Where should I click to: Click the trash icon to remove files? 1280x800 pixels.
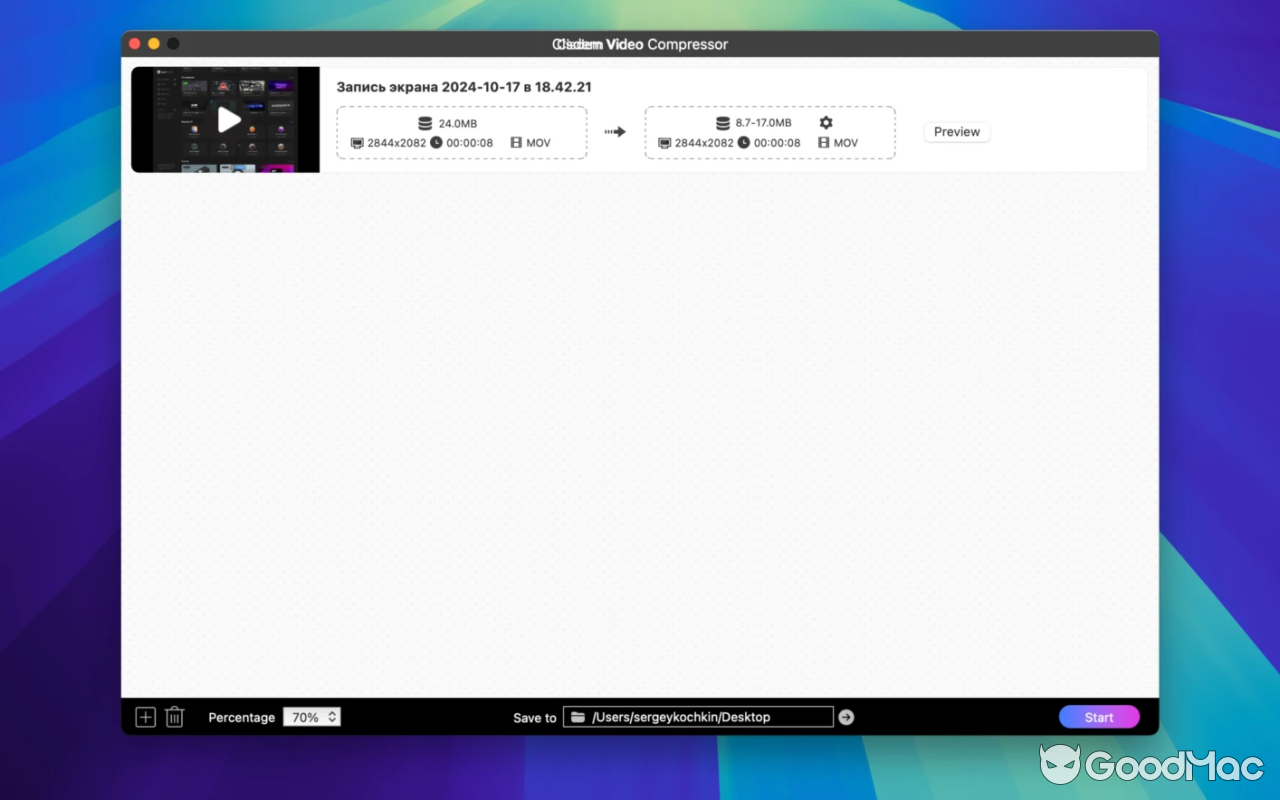175,717
